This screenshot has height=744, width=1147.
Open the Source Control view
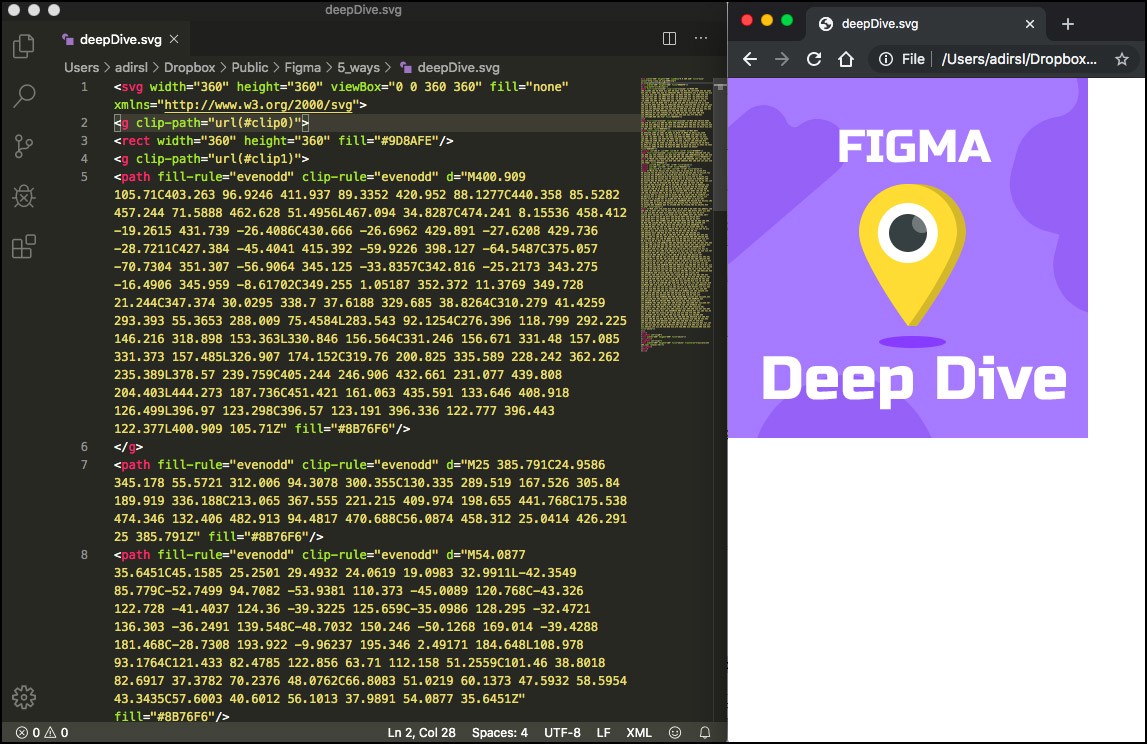[x=22, y=145]
